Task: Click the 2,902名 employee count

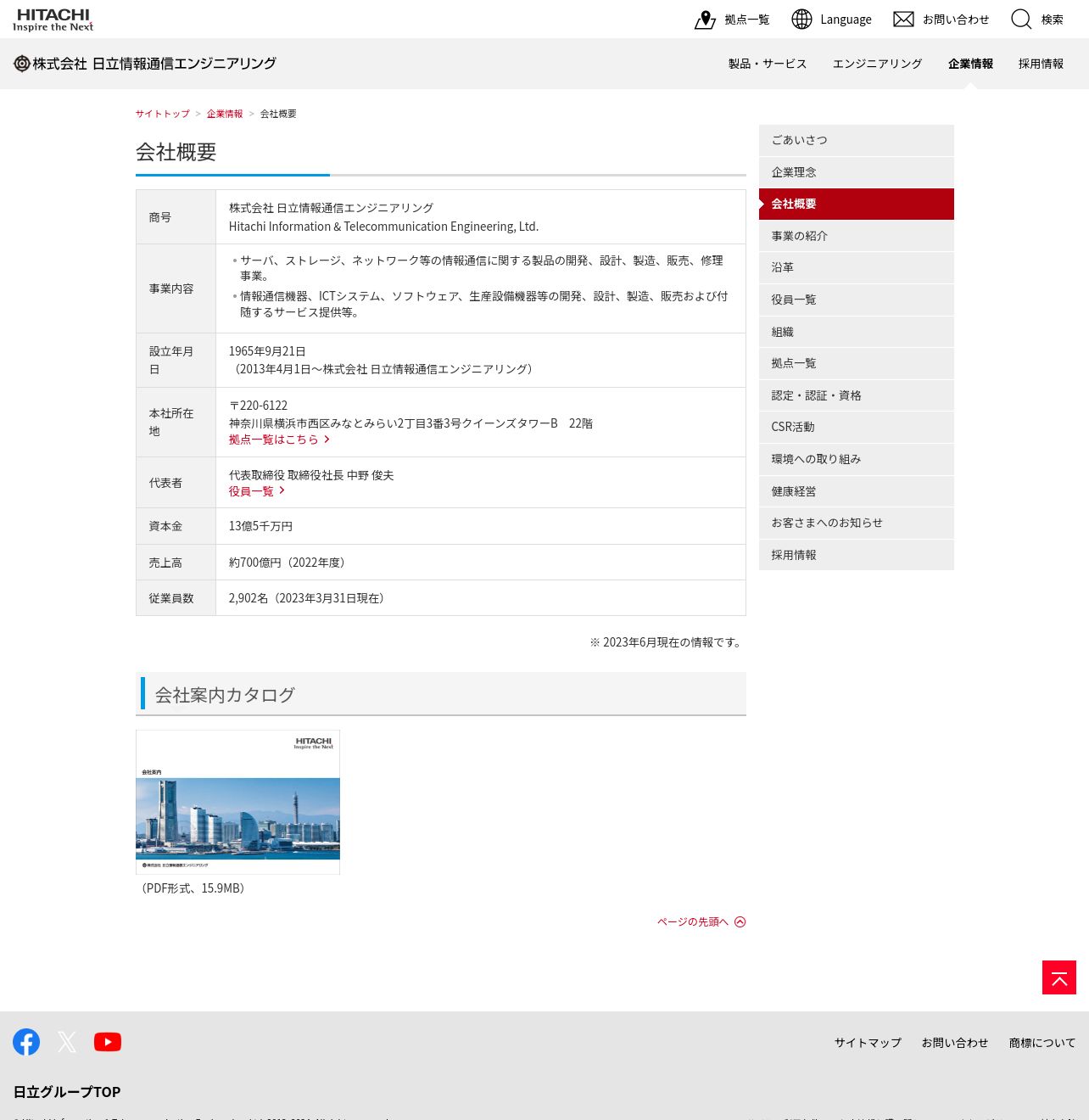Action: pos(248,598)
